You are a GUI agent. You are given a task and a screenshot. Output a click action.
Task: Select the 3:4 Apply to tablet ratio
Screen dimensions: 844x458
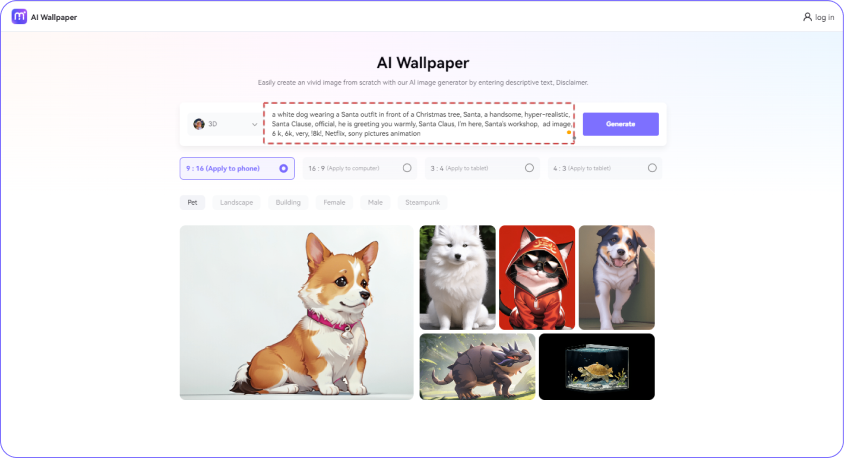pos(482,168)
